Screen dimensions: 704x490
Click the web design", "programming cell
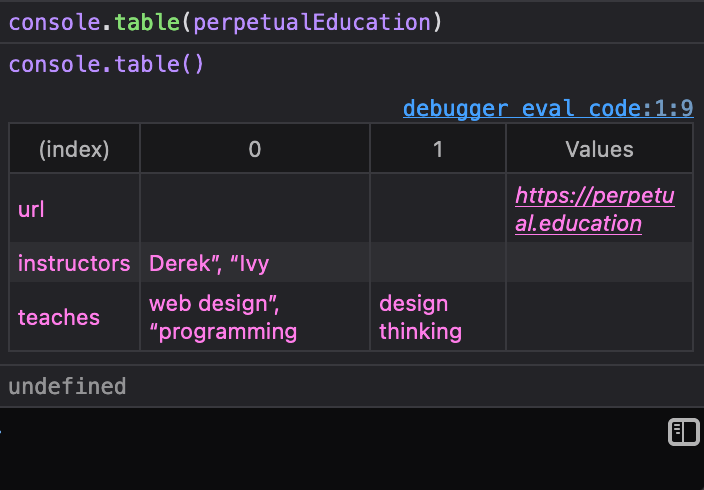[x=255, y=317]
